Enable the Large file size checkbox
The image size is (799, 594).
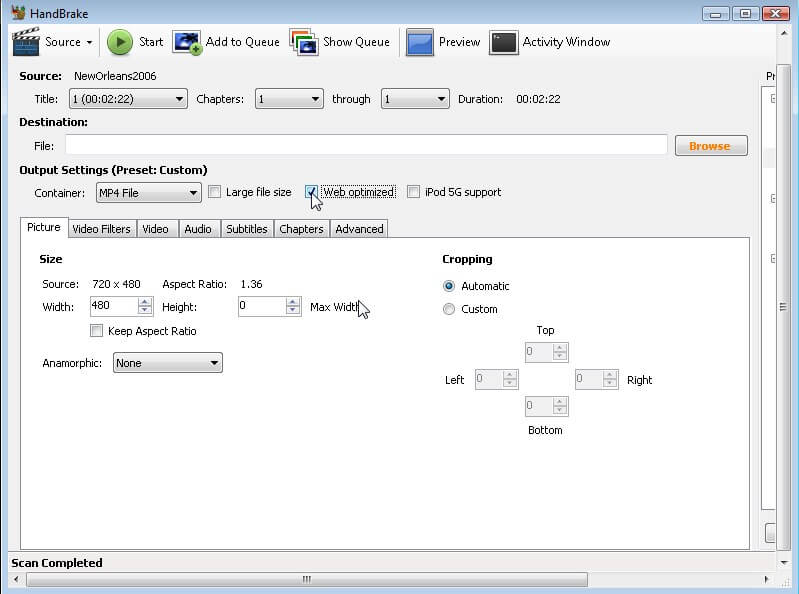coord(214,192)
